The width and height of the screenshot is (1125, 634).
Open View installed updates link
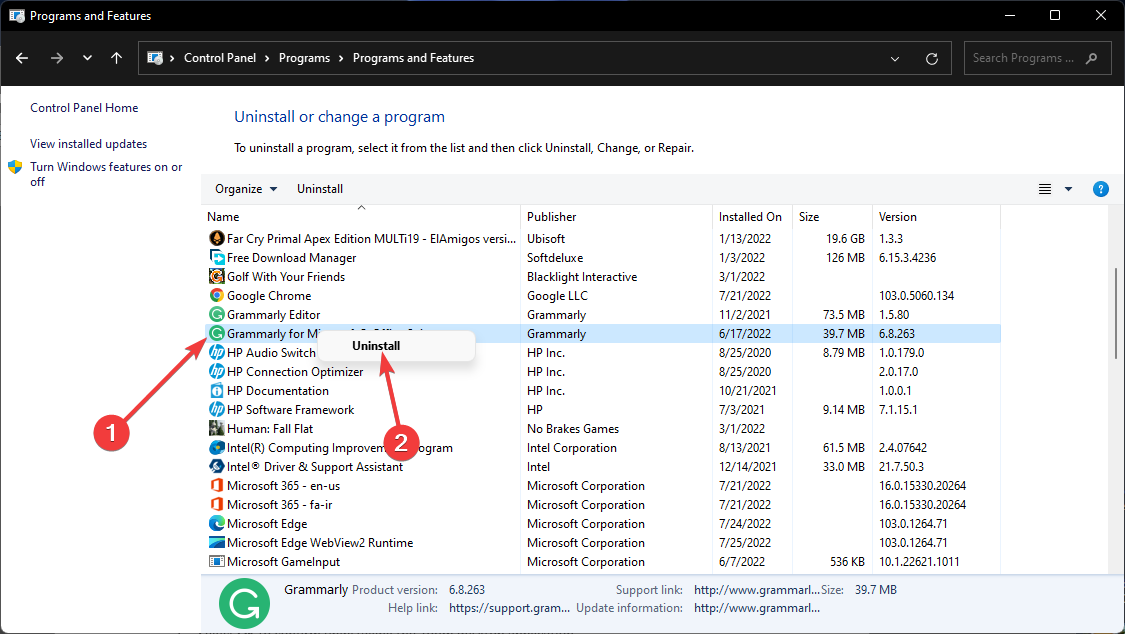(88, 143)
